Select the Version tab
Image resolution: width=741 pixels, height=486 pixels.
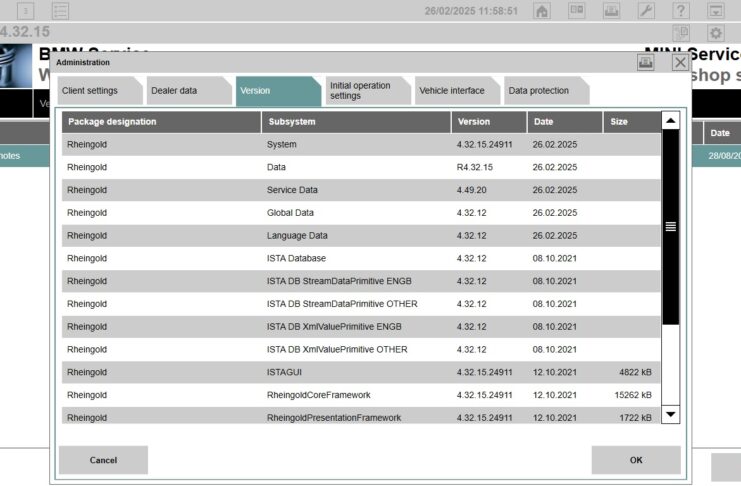tap(278, 91)
